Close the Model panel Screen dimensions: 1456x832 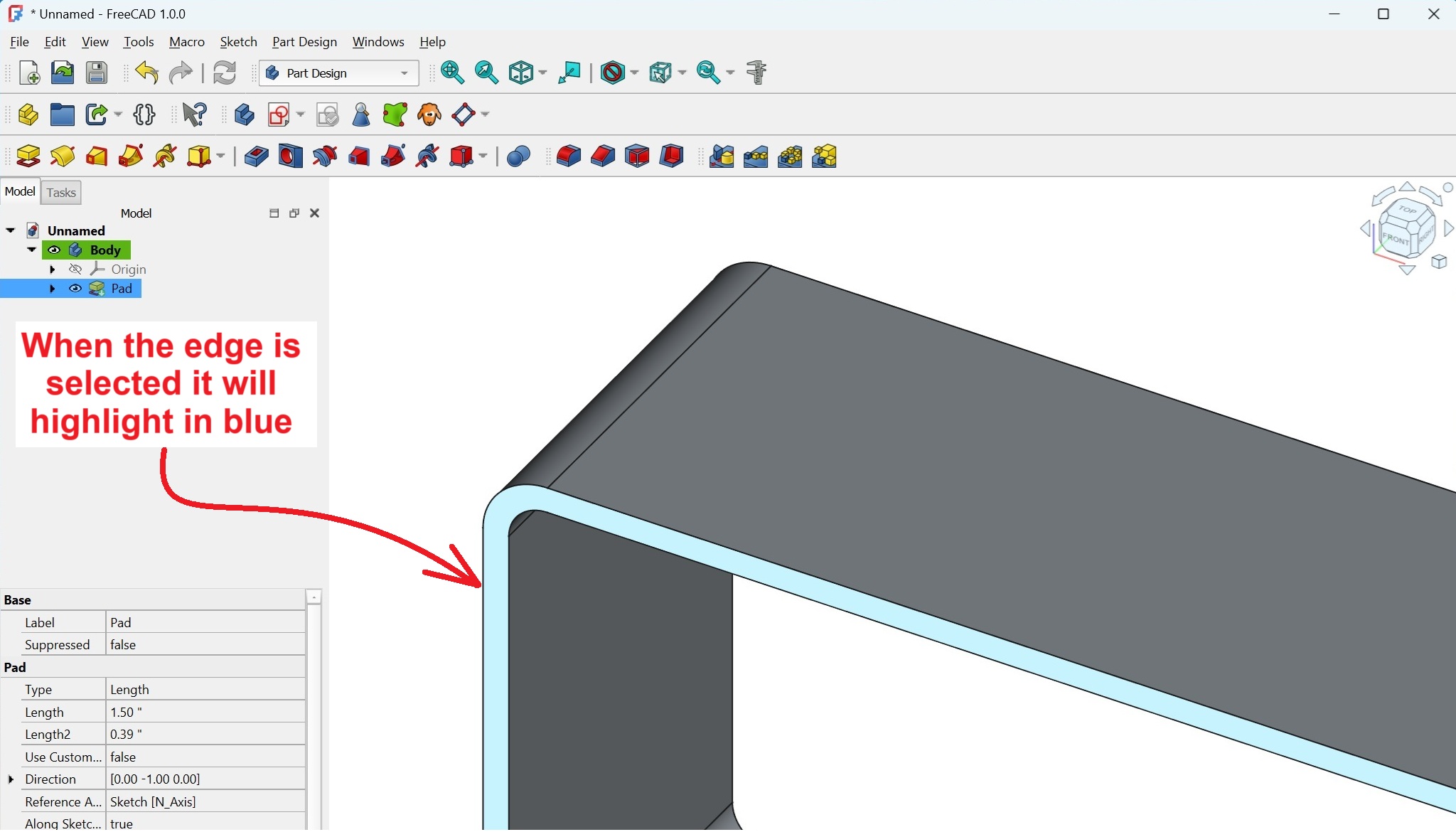coord(314,213)
